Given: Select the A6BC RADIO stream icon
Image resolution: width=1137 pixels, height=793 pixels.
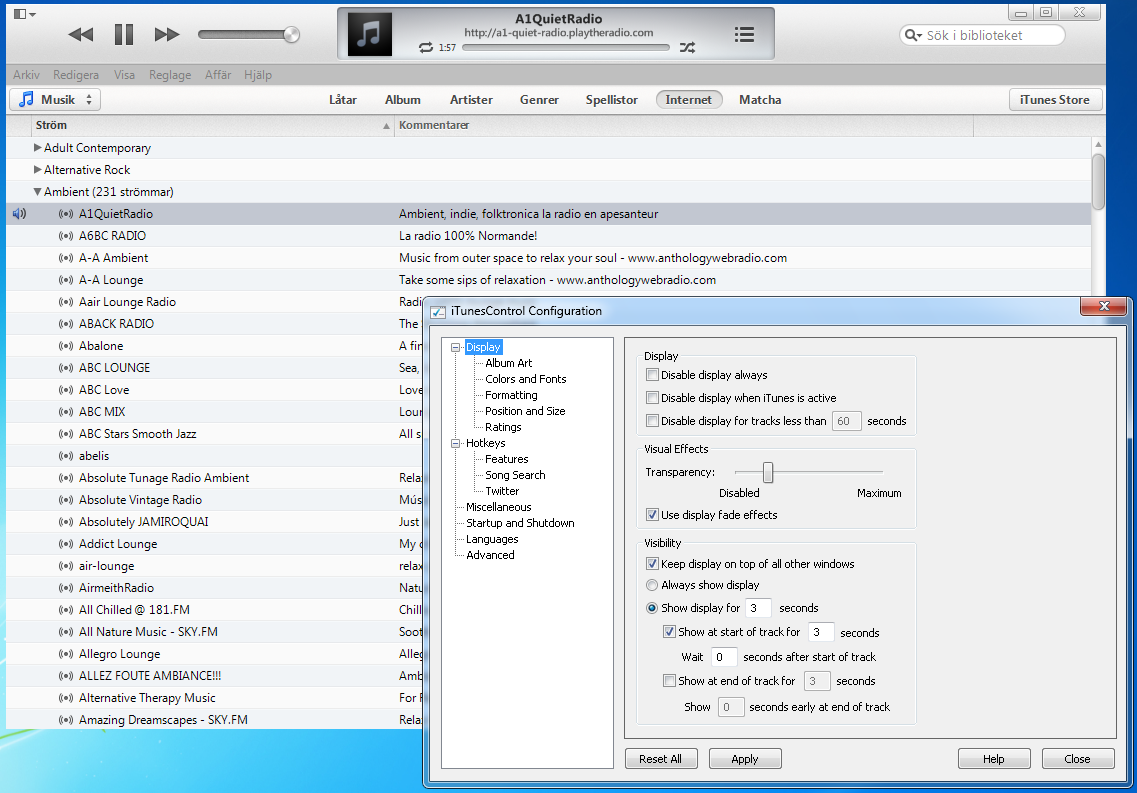Looking at the screenshot, I should click(x=66, y=236).
